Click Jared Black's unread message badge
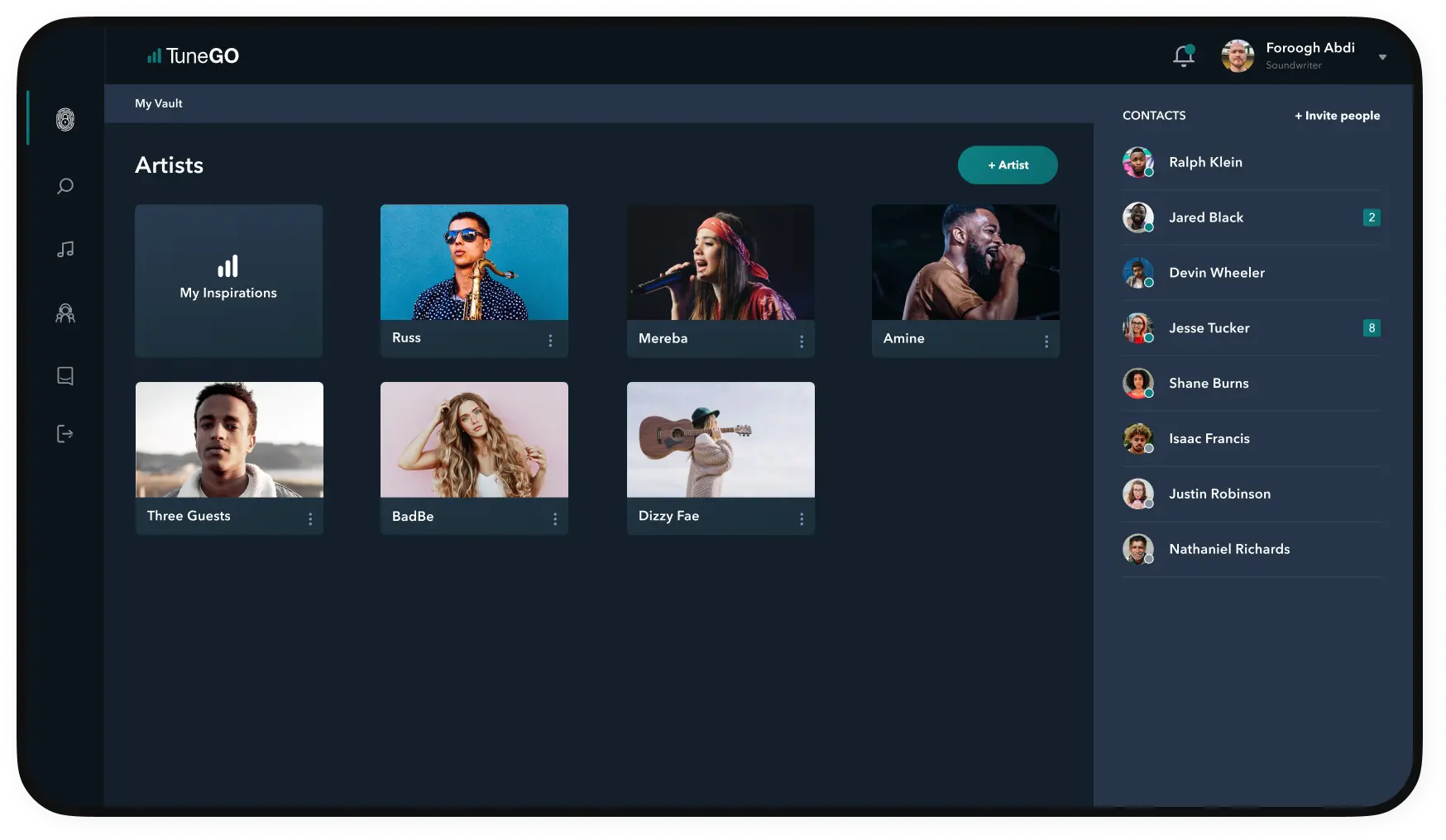This screenshot has width=1446, height=840. (1372, 217)
